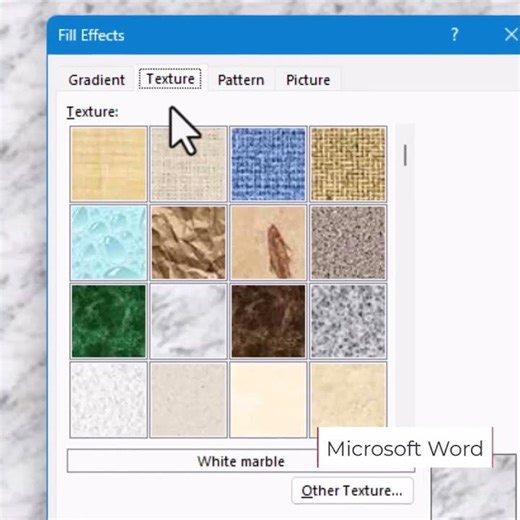Select the cream Parchment texture swatch
520x520 pixels.
[x=268, y=400]
